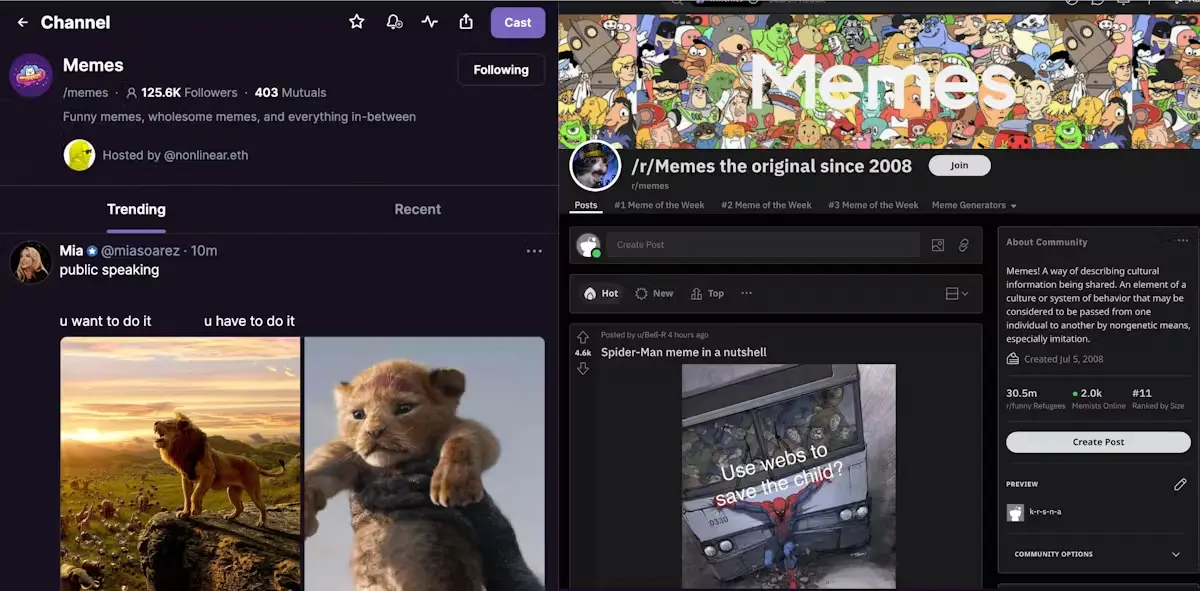This screenshot has height=591, width=1200.
Task: Open the Spider-Man bus meme image
Action: coord(789,476)
